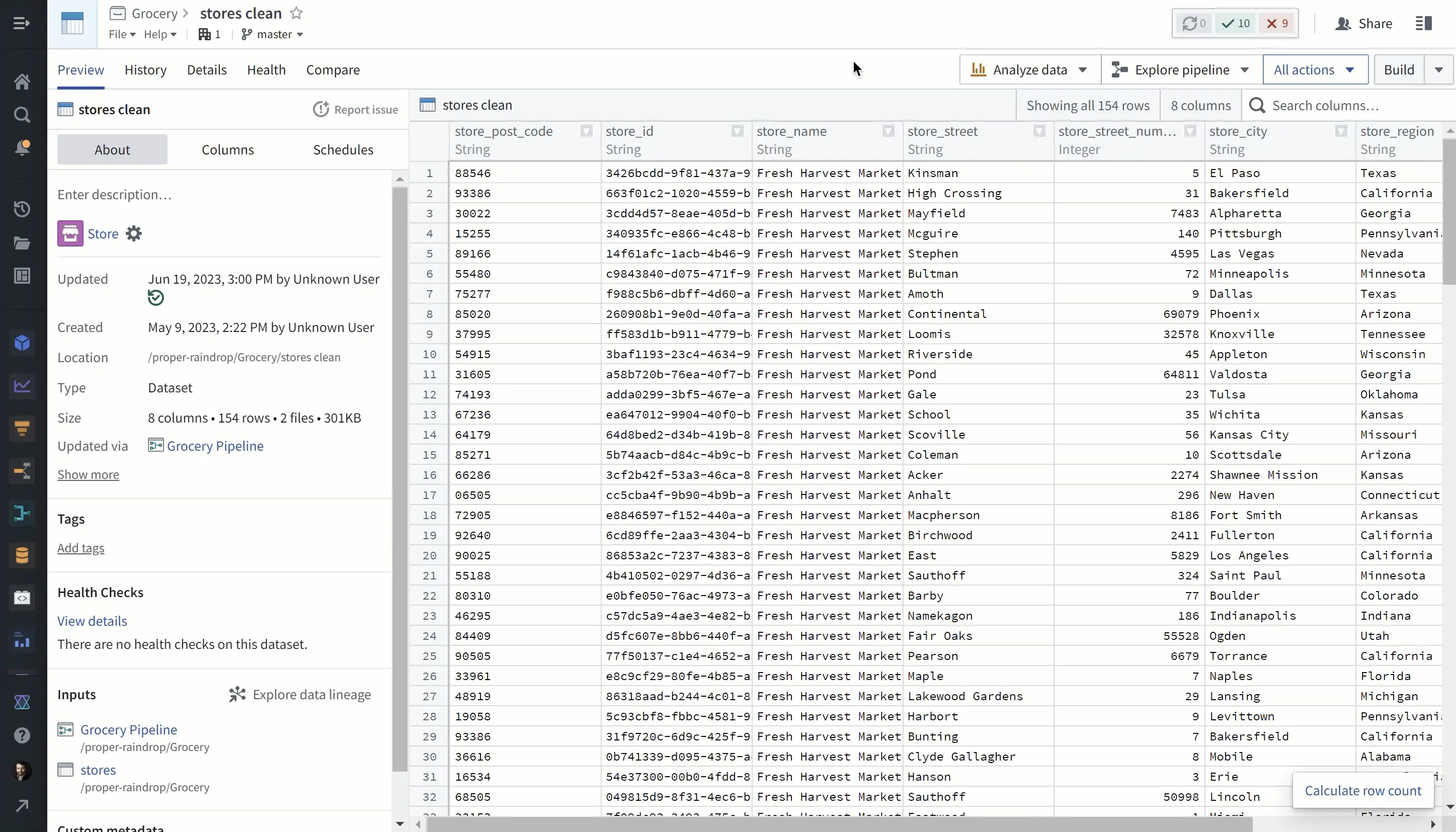Click the passed checks counter showing 10
Viewport: 1456px width, 832px height.
coord(1236,24)
